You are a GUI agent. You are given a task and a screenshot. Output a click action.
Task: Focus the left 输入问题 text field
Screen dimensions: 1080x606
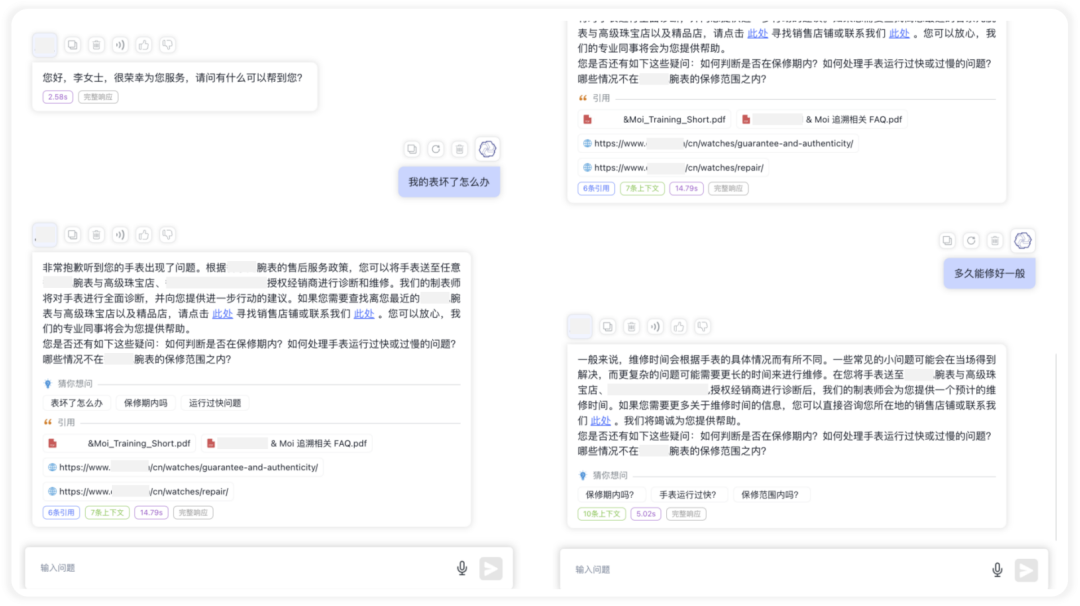pos(241,568)
